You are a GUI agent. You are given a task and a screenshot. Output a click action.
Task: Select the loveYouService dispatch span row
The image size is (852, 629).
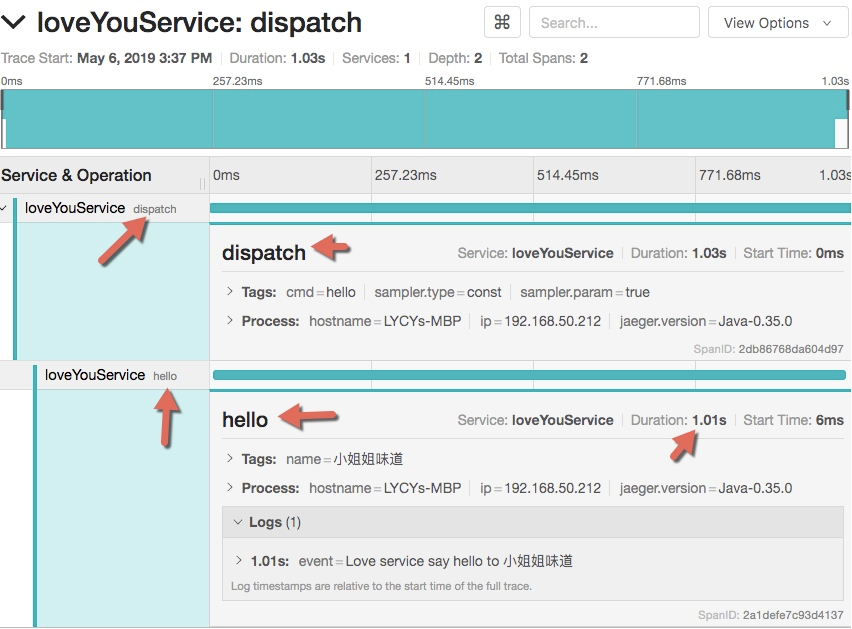pos(100,209)
